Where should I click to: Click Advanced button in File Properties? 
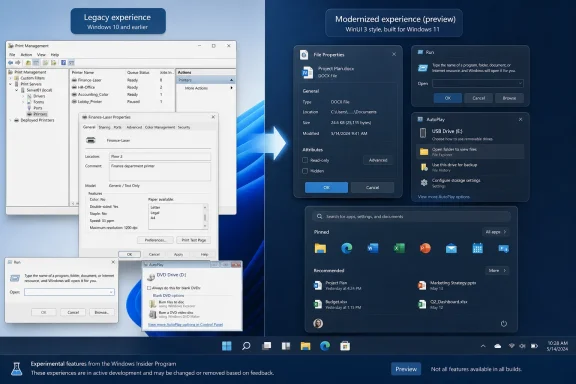tap(378, 160)
